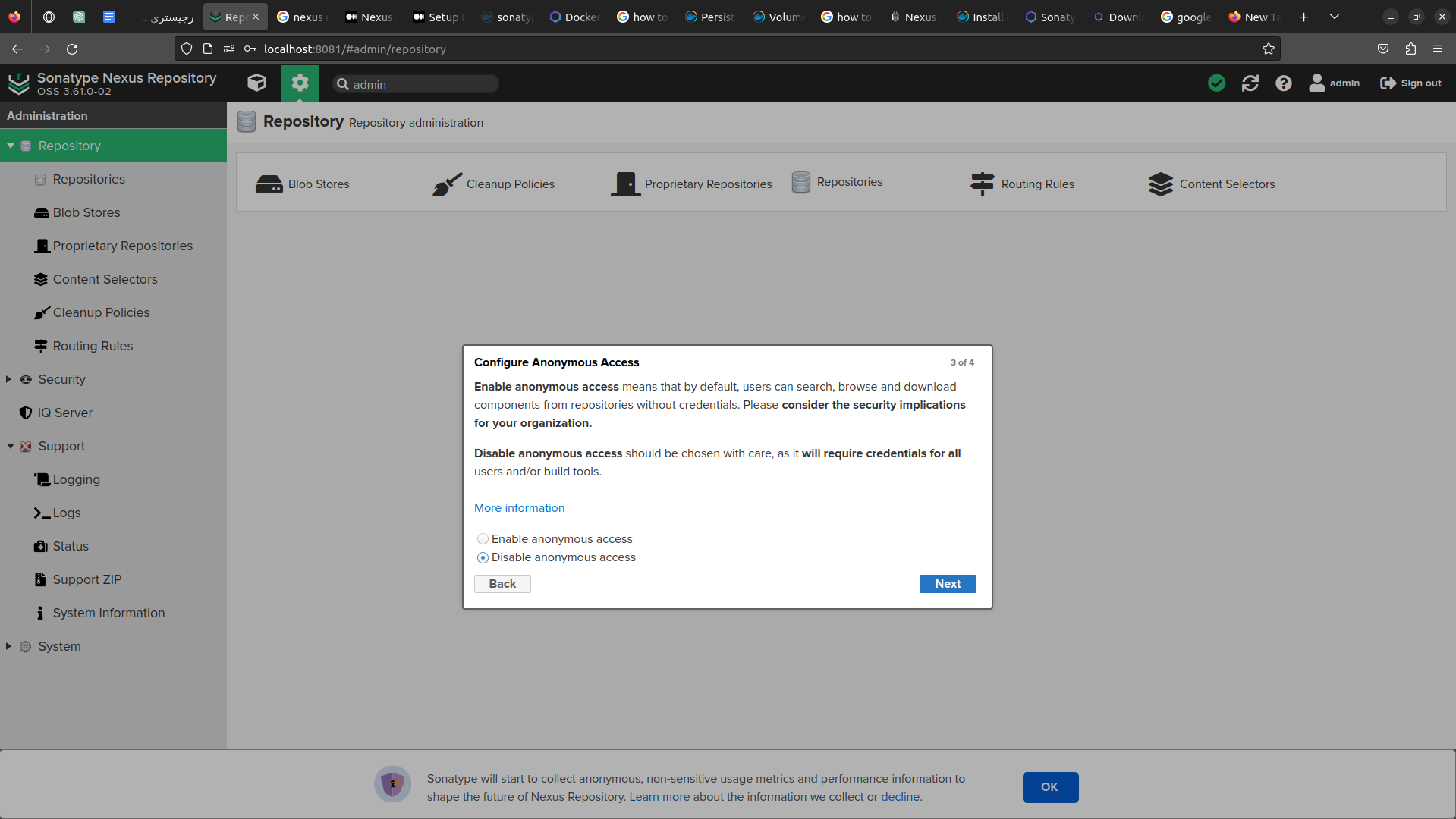Click the Repository header database icon
Screen dimensions: 1456x819
pos(247,122)
